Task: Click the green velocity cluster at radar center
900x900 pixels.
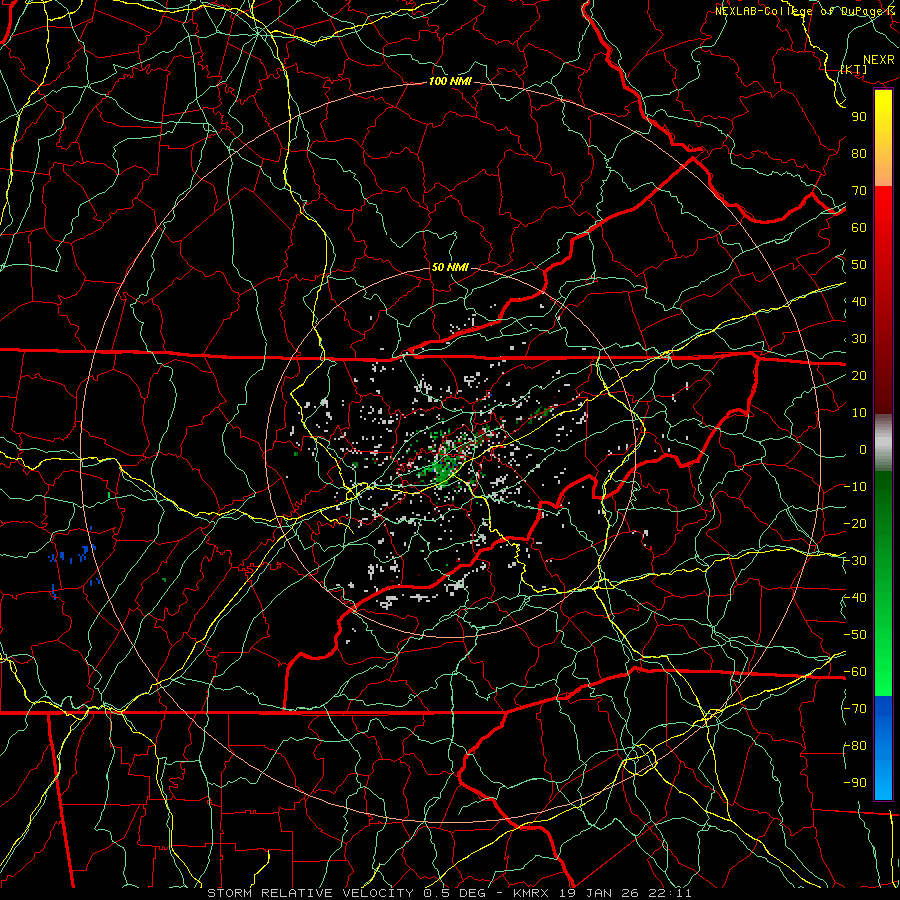Action: 443,466
